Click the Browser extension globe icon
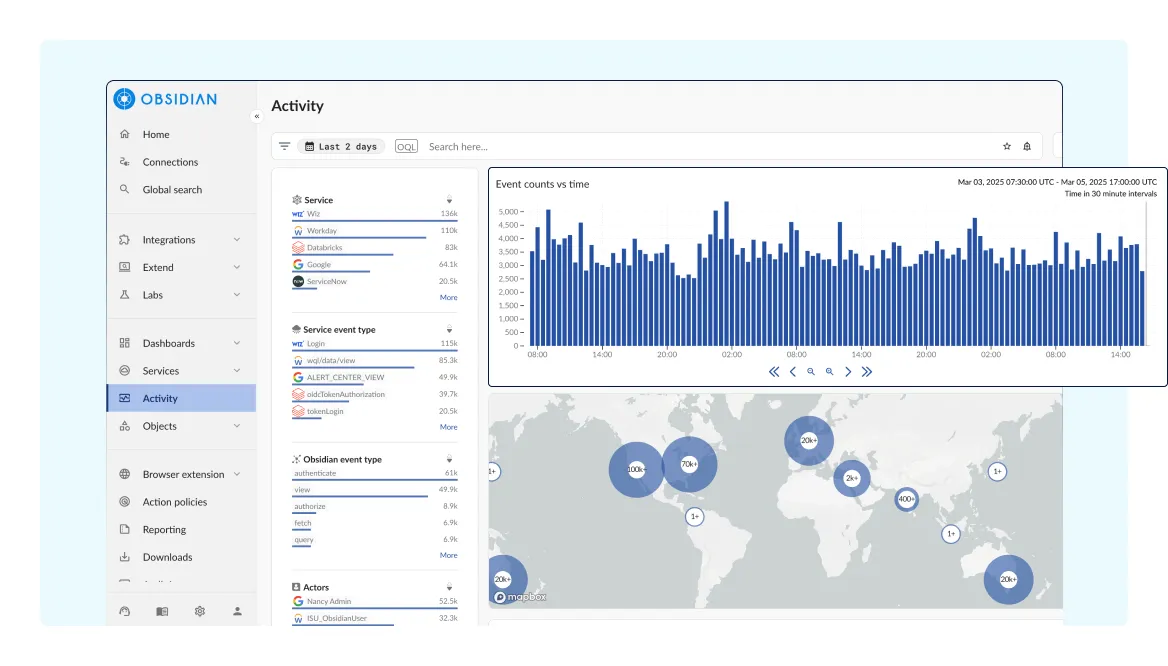The height and width of the screenshot is (666, 1168). point(124,475)
